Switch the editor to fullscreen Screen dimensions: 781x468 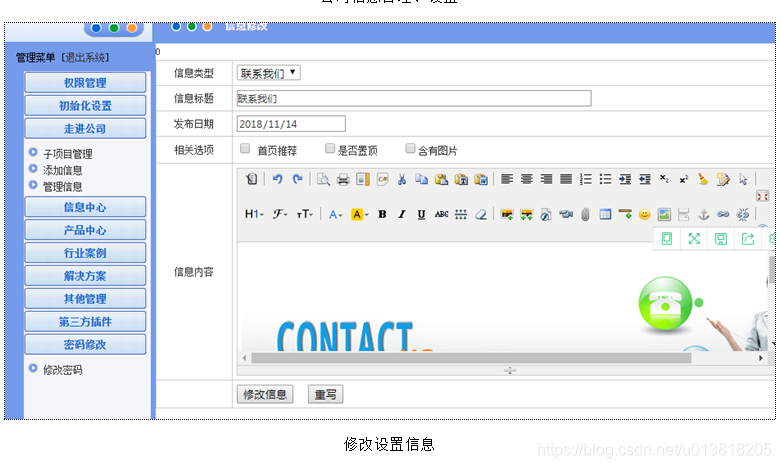(763, 196)
